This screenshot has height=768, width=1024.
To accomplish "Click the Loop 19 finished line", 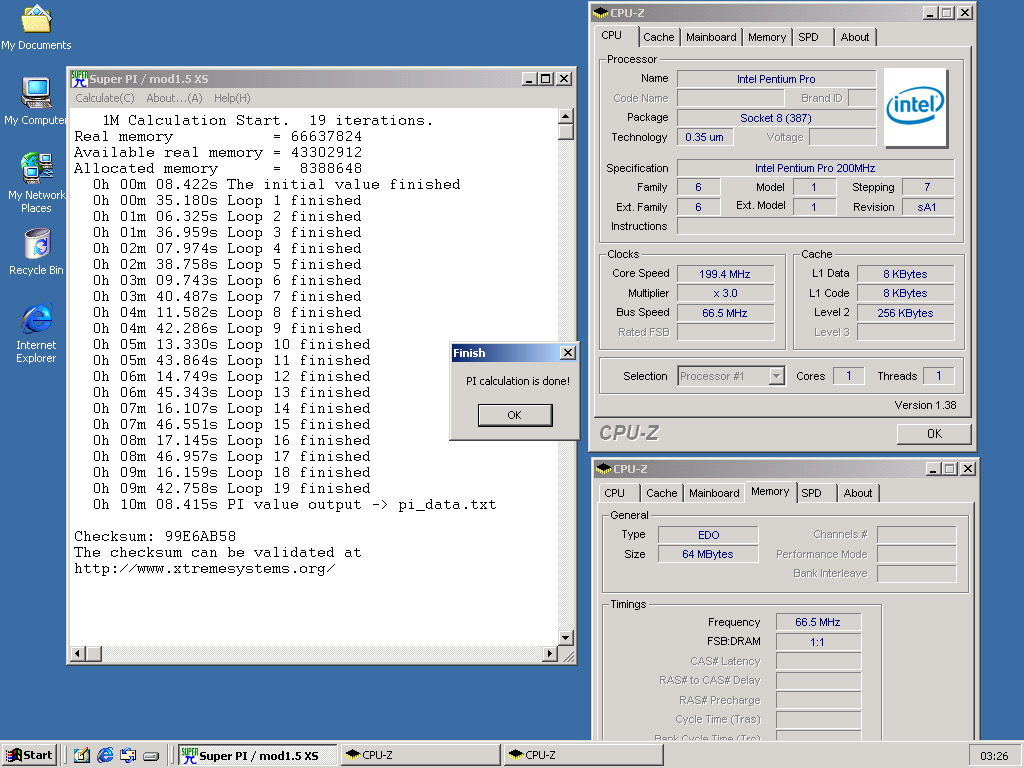I will click(x=231, y=488).
